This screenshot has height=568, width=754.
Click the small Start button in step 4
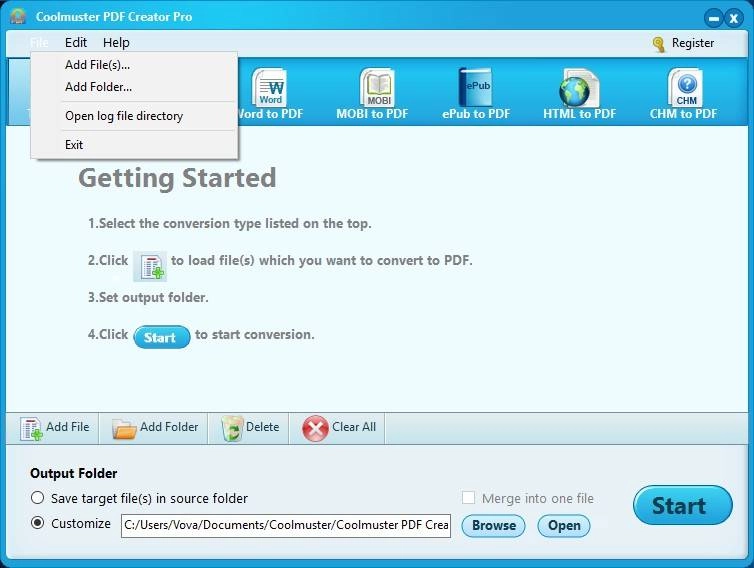[162, 337]
